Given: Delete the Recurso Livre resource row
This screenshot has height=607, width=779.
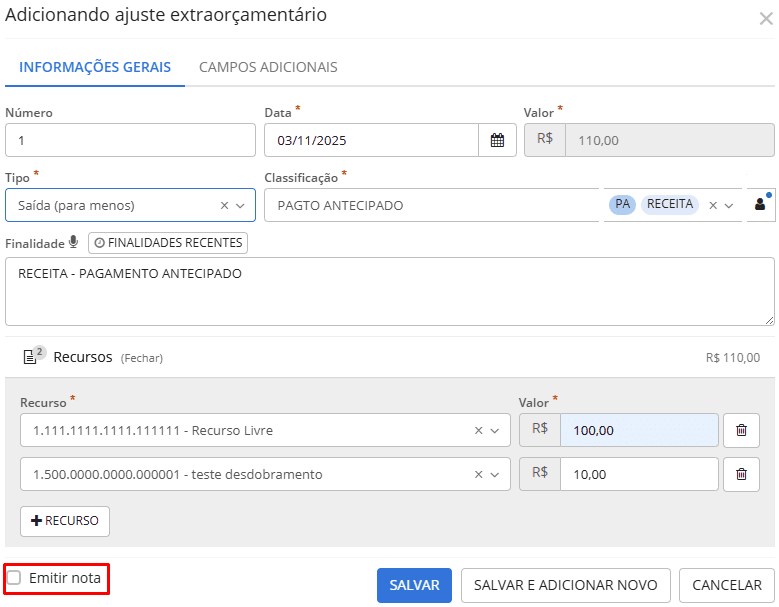Looking at the screenshot, I should click(x=741, y=430).
